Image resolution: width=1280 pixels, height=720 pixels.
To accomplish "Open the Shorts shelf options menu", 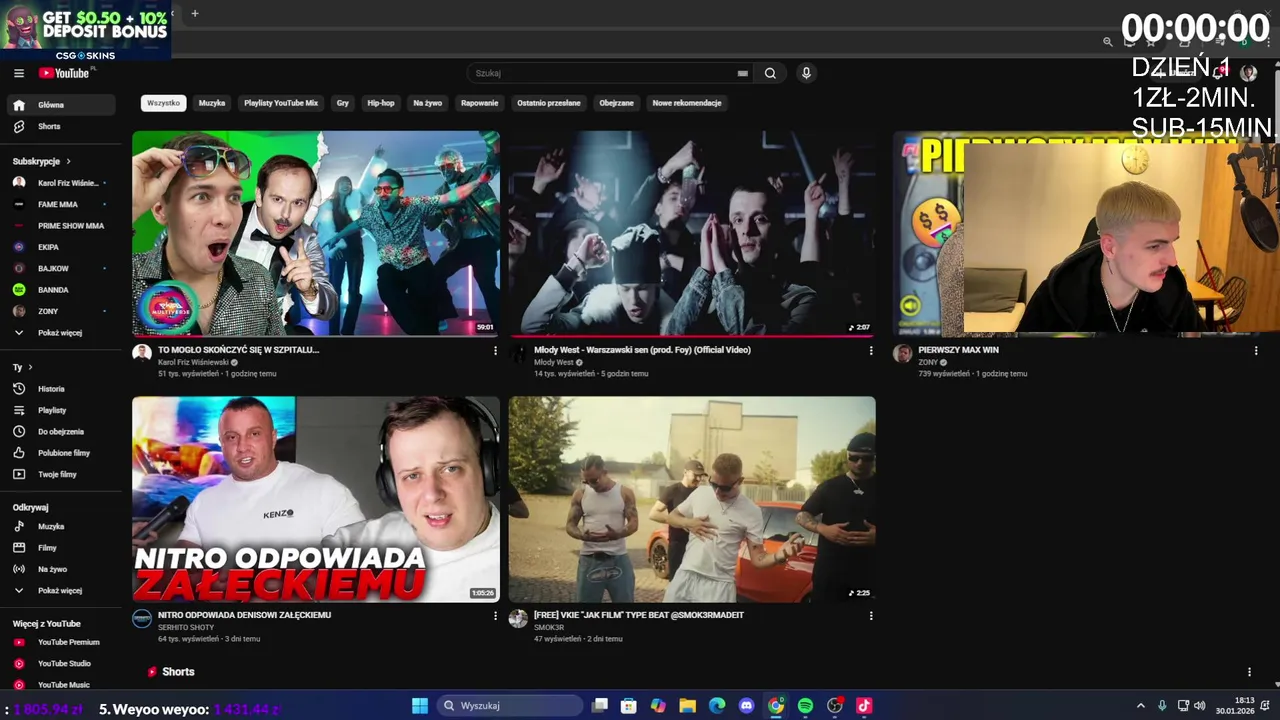I will [1249, 672].
